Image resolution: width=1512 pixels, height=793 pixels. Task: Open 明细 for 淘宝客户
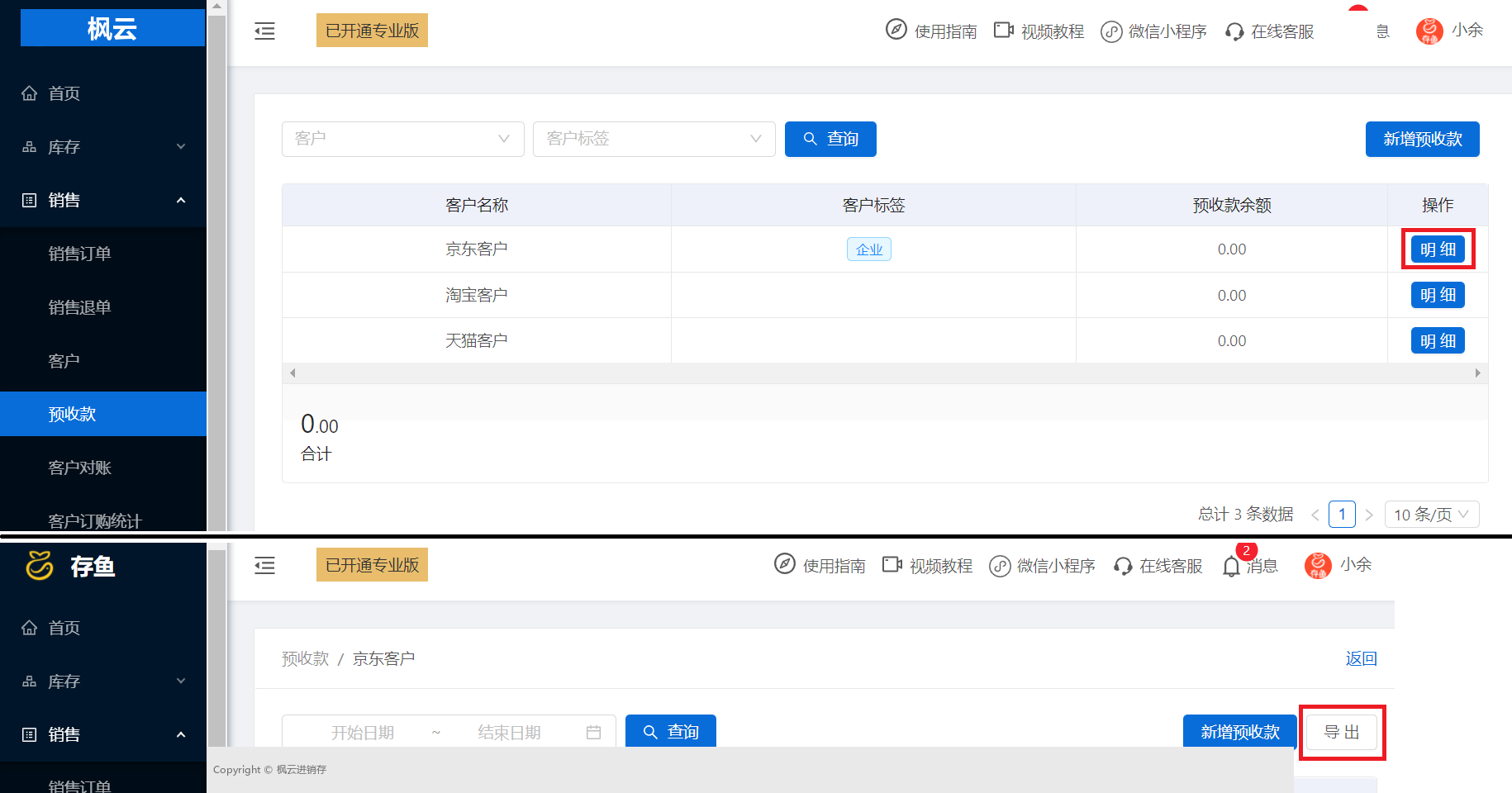click(x=1438, y=295)
